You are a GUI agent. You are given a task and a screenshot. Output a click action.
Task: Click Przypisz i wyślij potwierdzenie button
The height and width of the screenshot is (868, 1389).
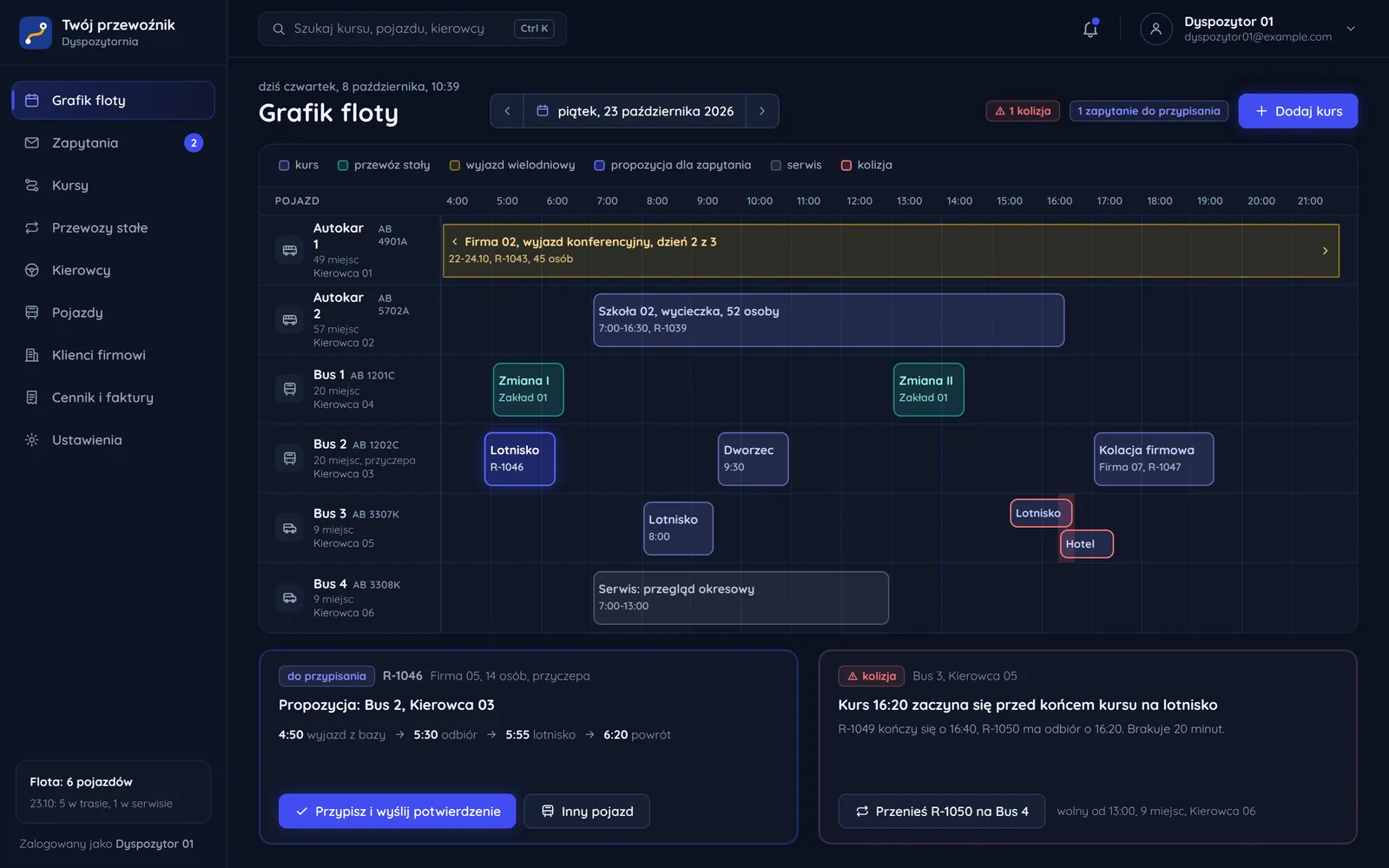(397, 811)
